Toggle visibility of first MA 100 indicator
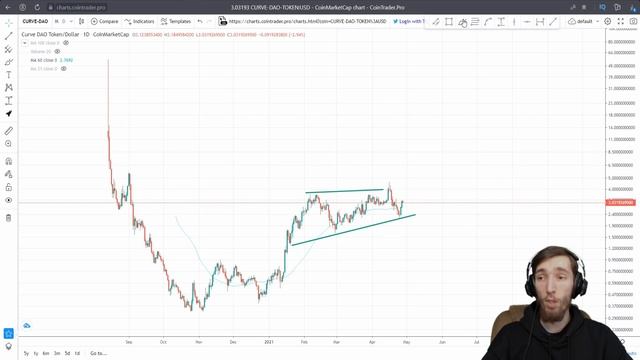 pyautogui.click(x=66, y=43)
